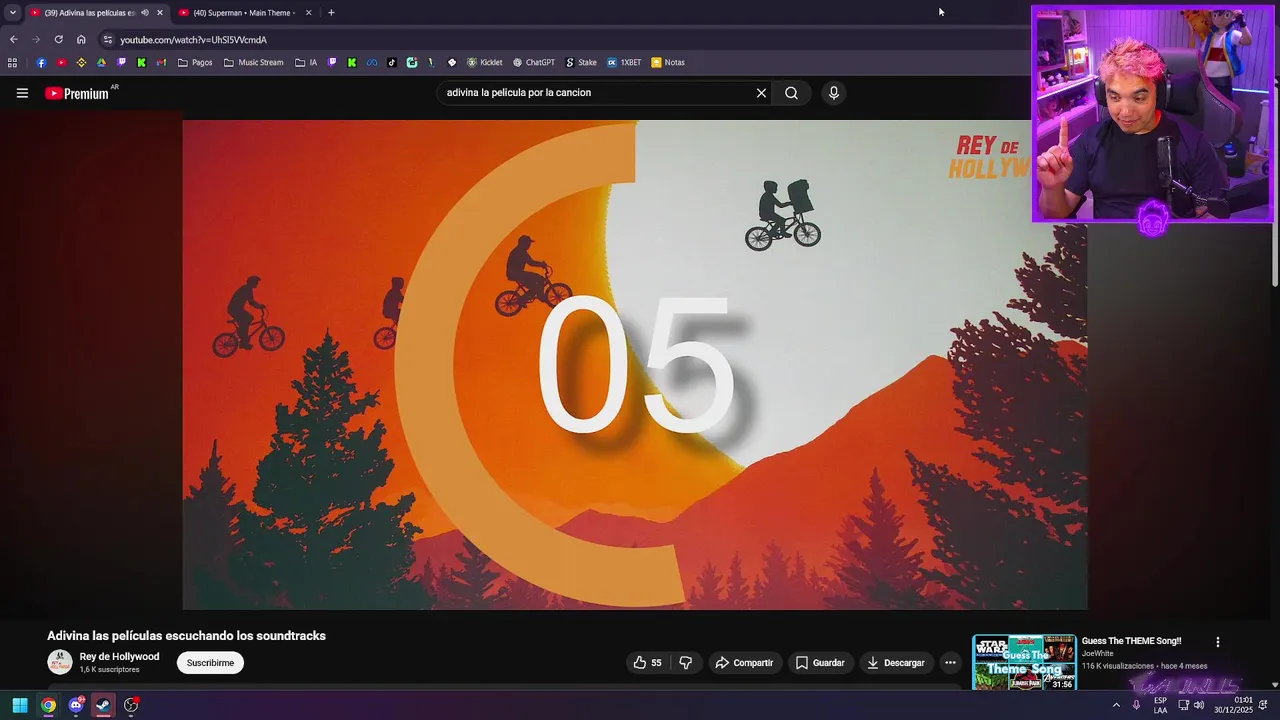Image resolution: width=1280 pixels, height=720 pixels.
Task: Open a new browser tab
Action: [331, 13]
